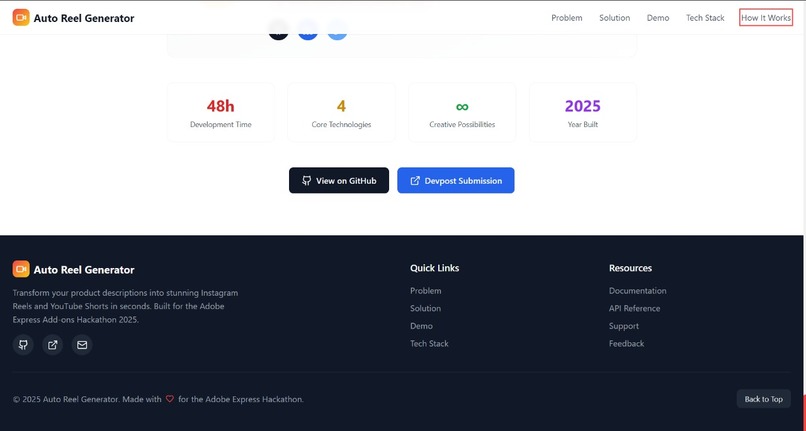Open Feedback under Resources
The image size is (806, 431).
[x=627, y=343]
